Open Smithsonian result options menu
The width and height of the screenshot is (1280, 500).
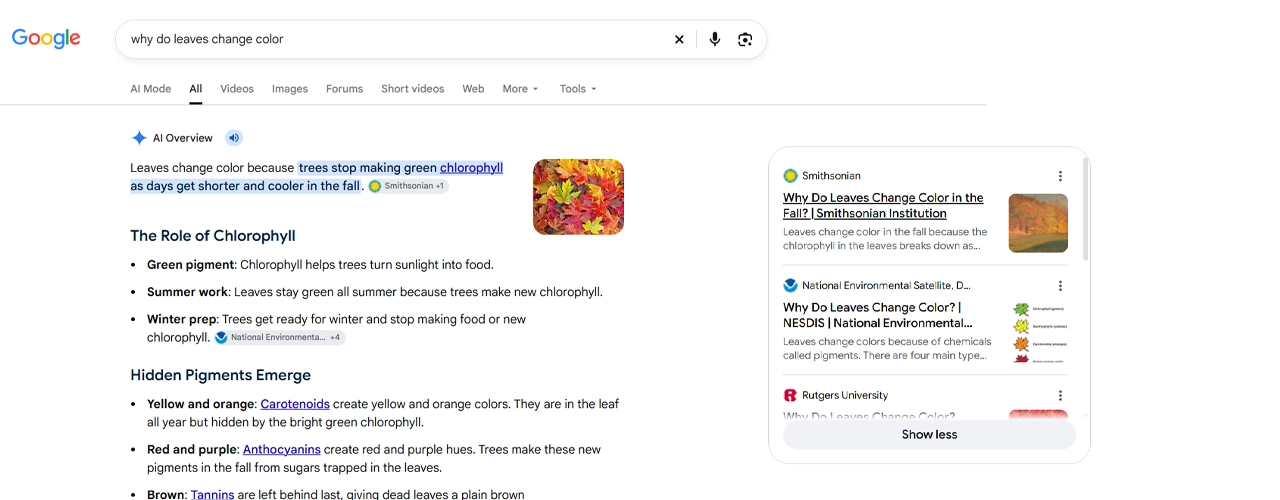tap(1060, 176)
